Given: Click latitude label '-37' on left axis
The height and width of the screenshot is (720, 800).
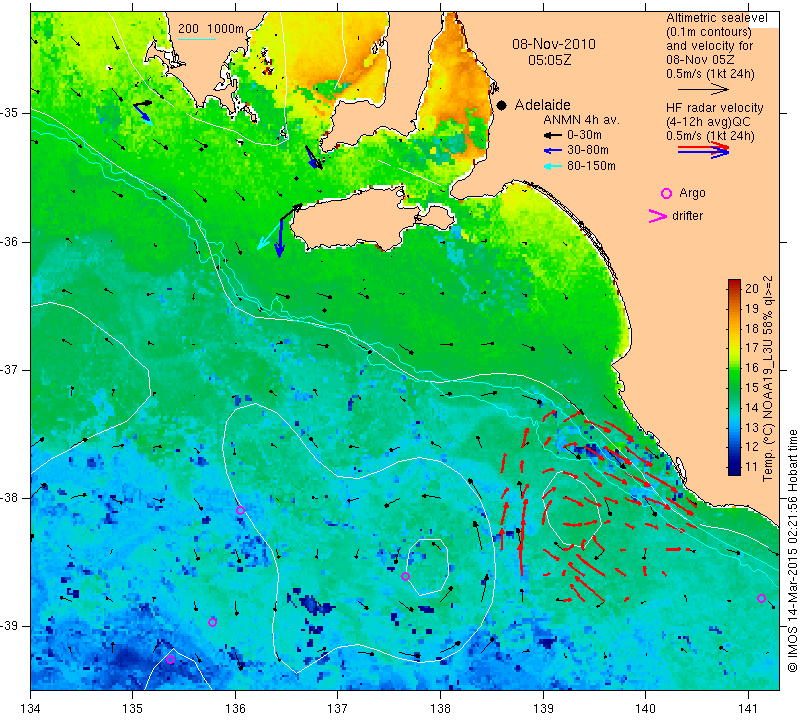Looking at the screenshot, I should click(x=9, y=369).
